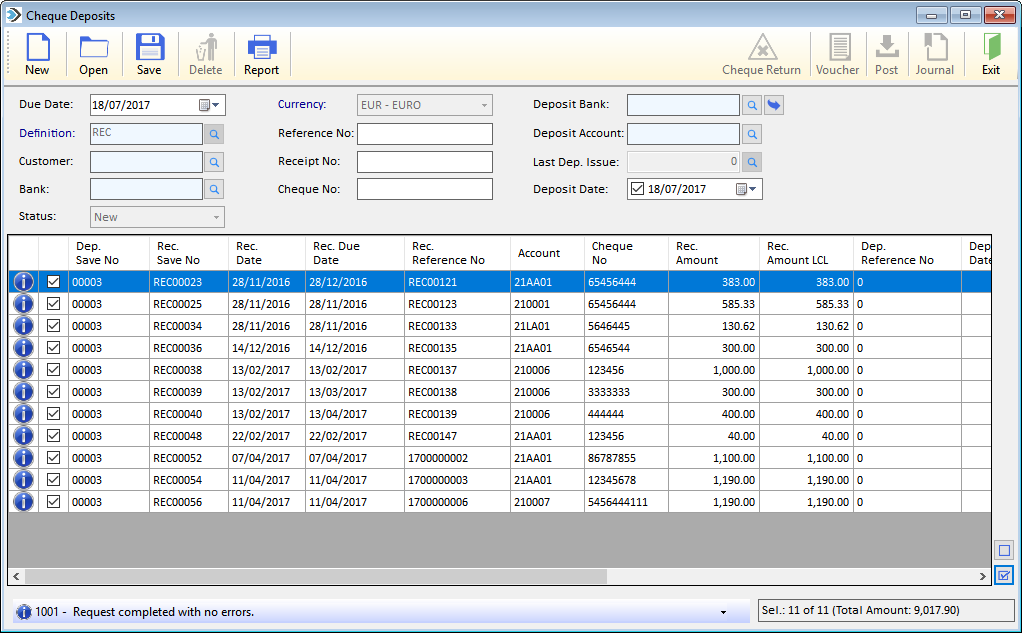Toggle the Deposit Date checkbox
The image size is (1022, 633).
pos(637,189)
